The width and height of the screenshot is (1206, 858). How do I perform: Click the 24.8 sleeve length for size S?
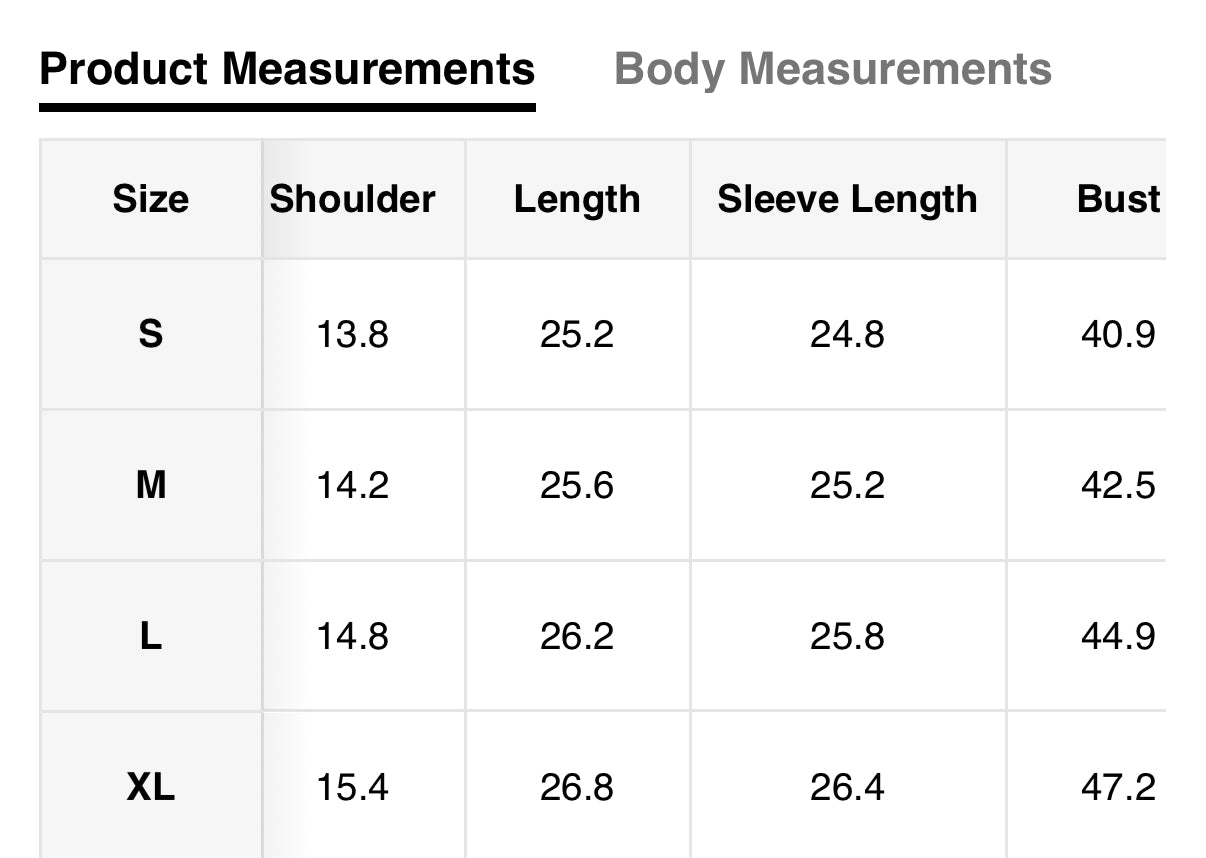tap(847, 334)
